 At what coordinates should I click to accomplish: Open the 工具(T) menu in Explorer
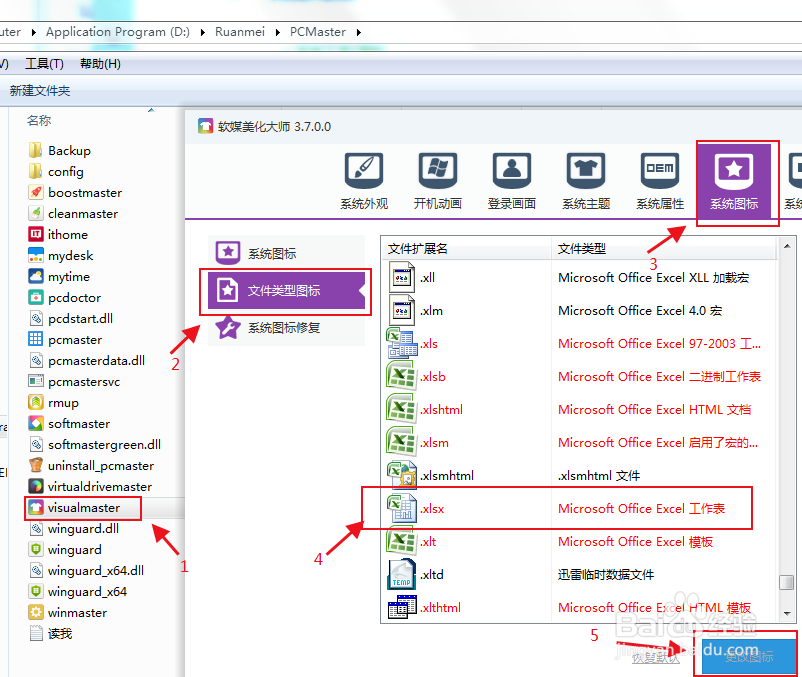44,64
